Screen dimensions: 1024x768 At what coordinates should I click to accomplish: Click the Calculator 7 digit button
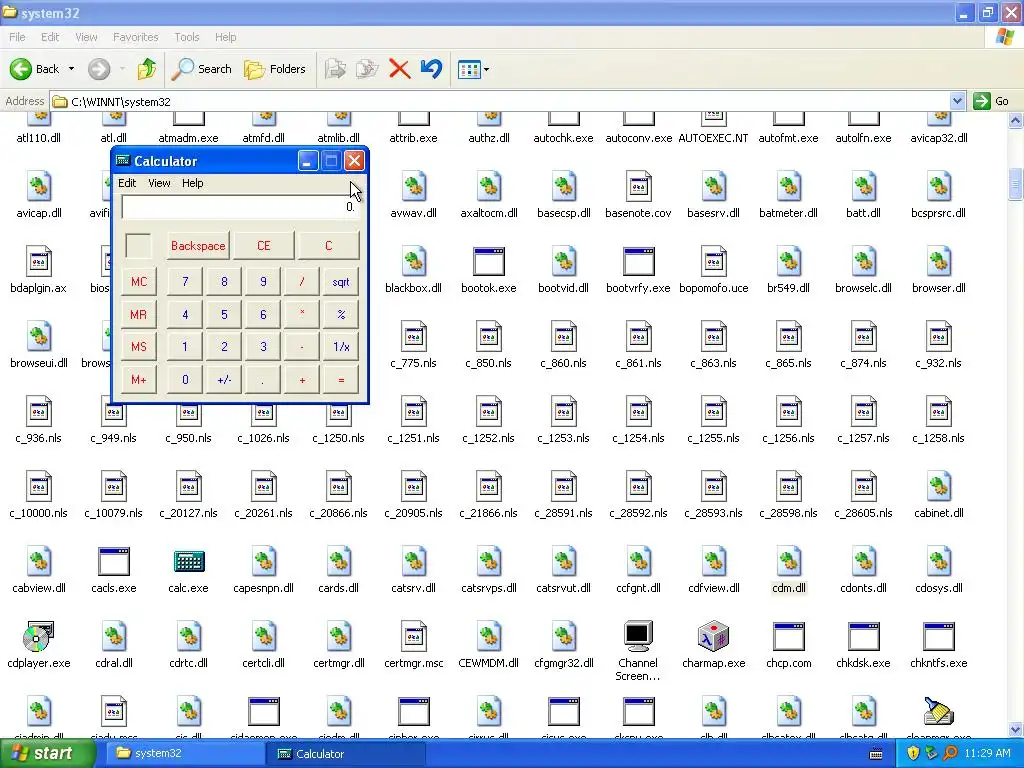tap(185, 282)
